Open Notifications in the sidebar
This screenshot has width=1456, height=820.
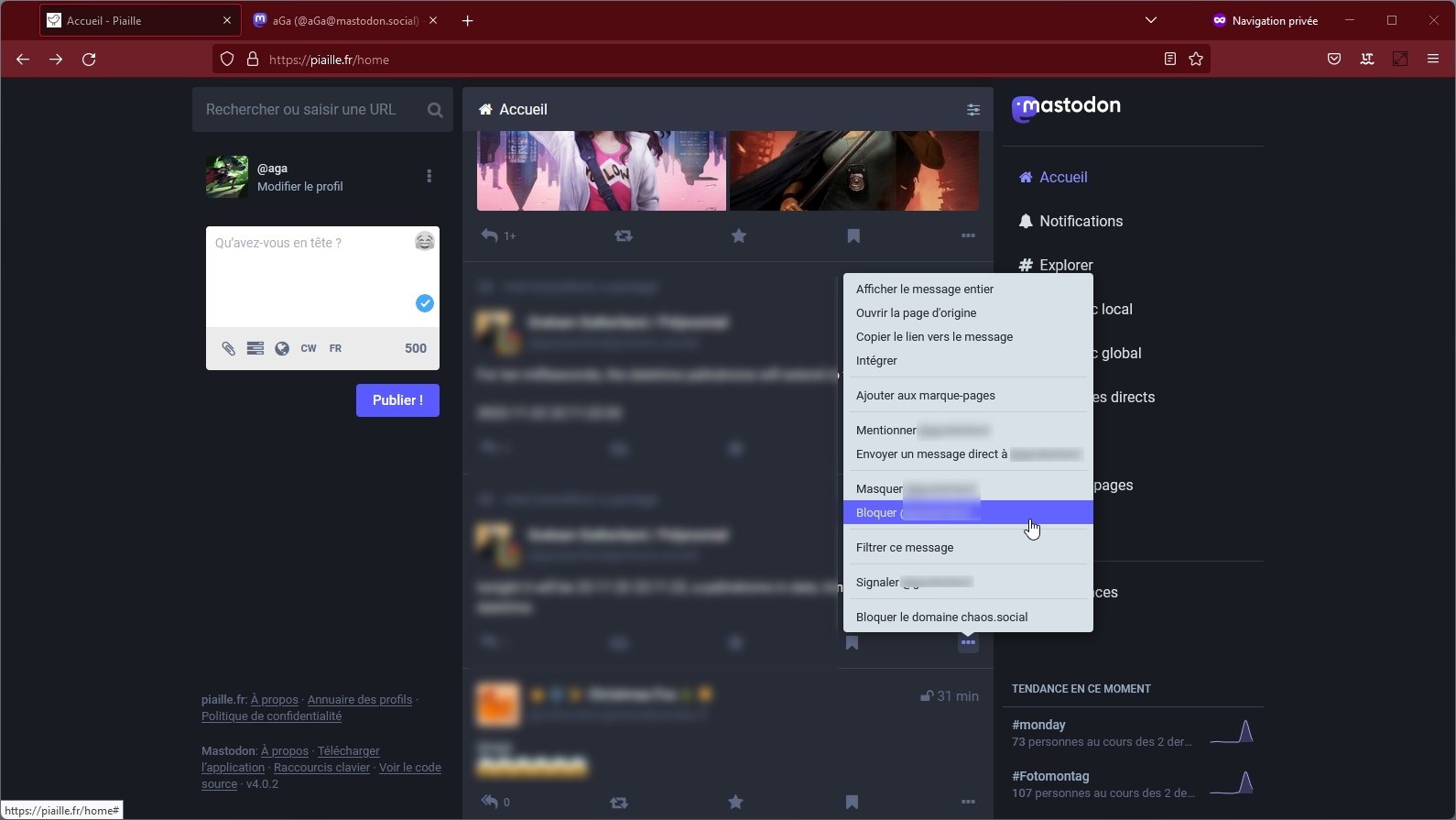click(x=1070, y=221)
